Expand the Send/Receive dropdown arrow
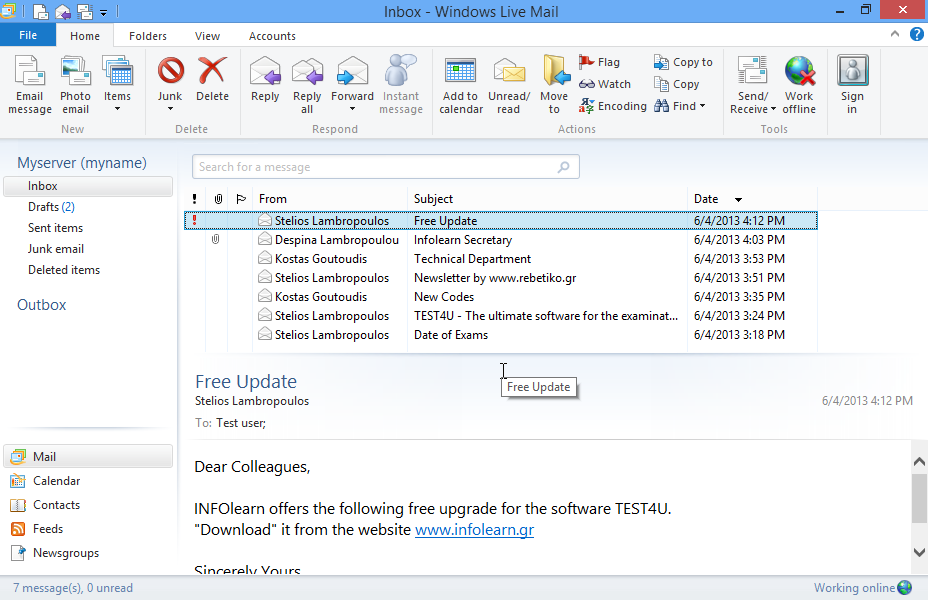This screenshot has width=928, height=600. 773,109
